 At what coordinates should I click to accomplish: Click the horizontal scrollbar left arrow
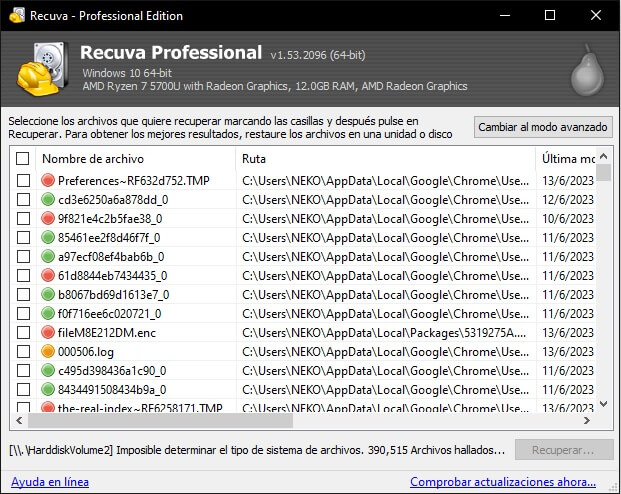(19, 420)
